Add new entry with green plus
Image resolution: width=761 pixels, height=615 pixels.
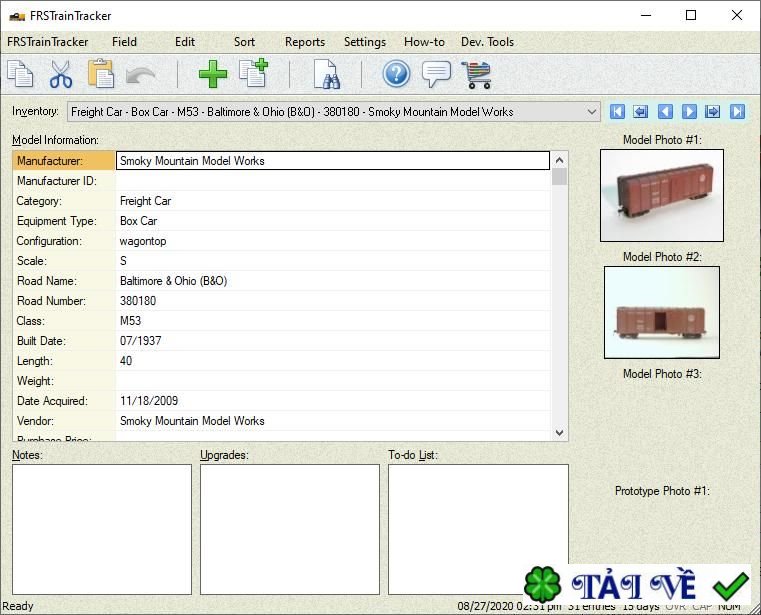[x=212, y=75]
